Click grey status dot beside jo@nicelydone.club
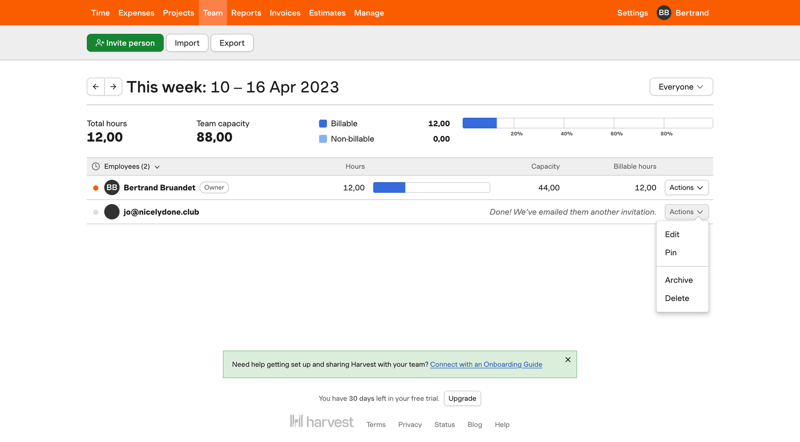The image size is (800, 442). click(x=95, y=212)
